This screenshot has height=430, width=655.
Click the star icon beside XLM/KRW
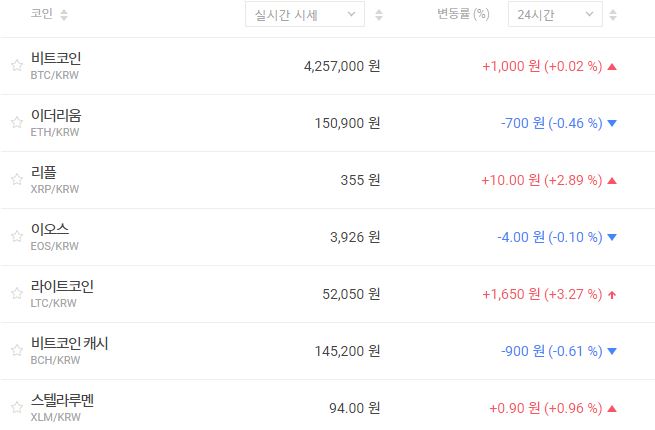pyautogui.click(x=16, y=408)
